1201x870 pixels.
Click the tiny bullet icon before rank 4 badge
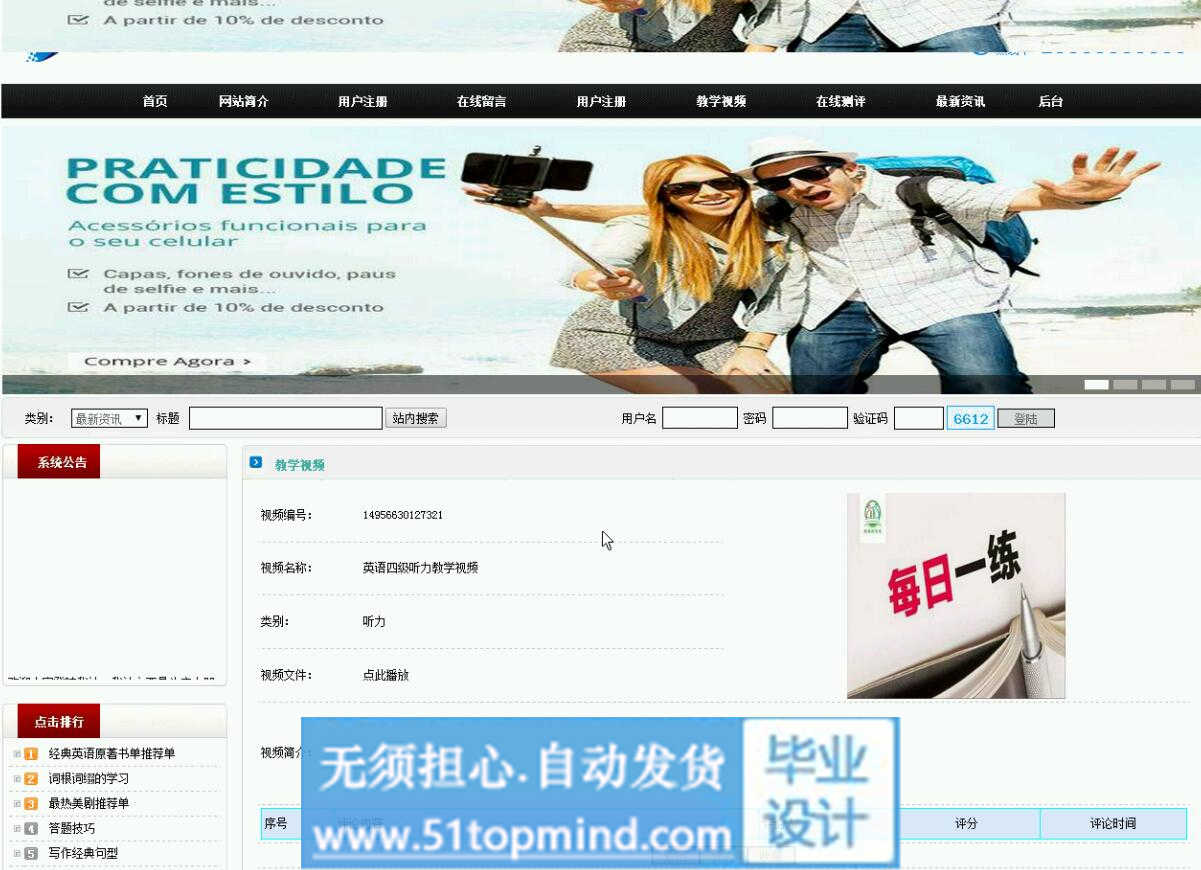tap(17, 829)
